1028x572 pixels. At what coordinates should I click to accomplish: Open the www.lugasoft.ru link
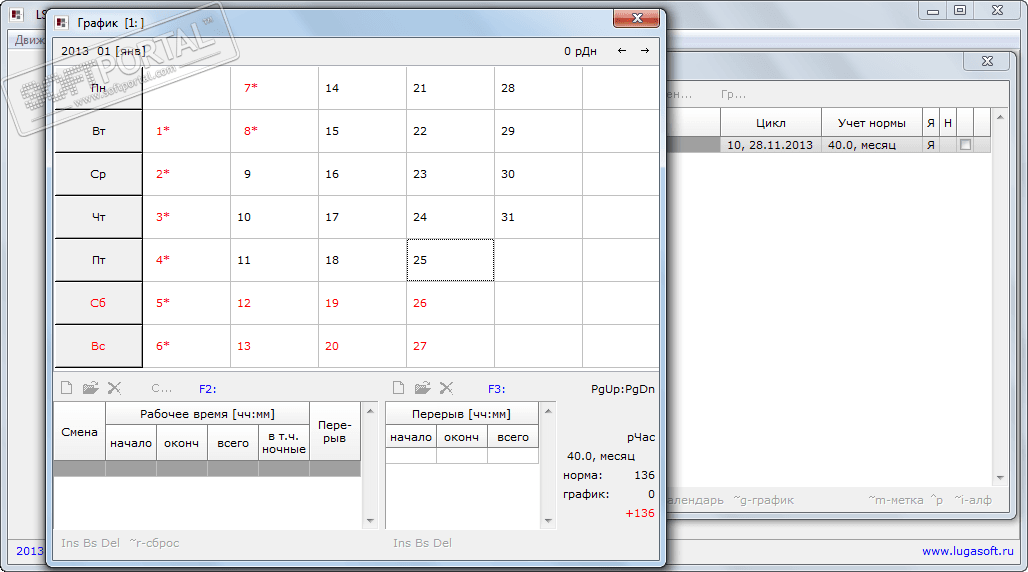(968, 551)
